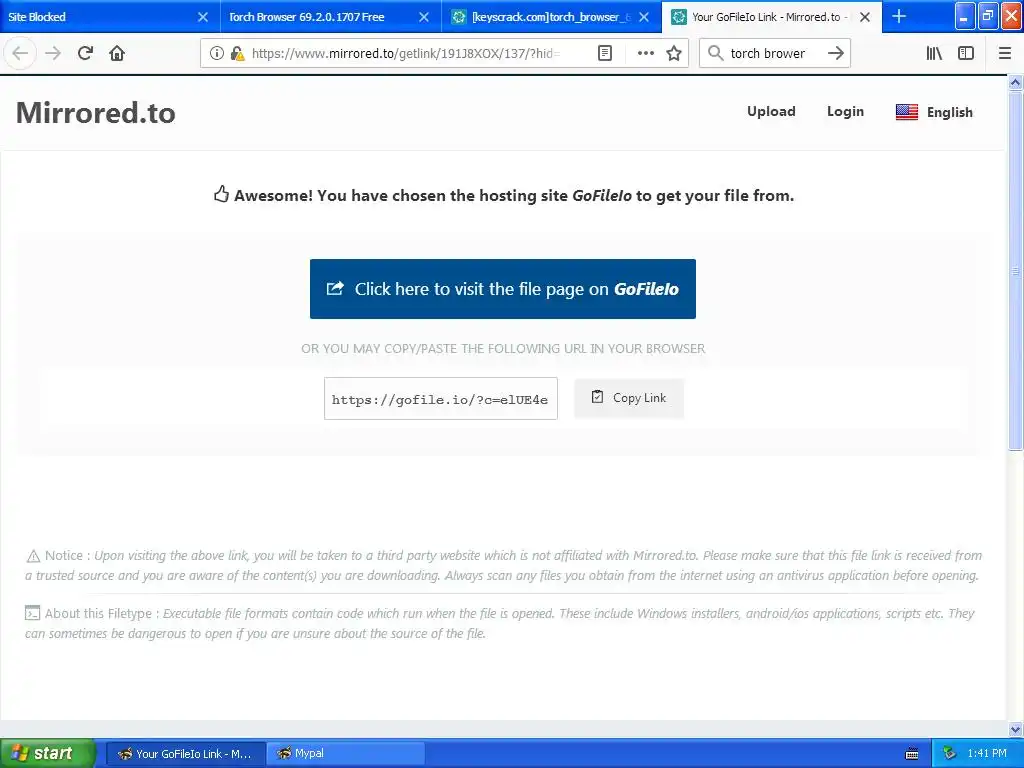Close the keyscrack.com tab
The width and height of the screenshot is (1024, 768).
point(644,17)
